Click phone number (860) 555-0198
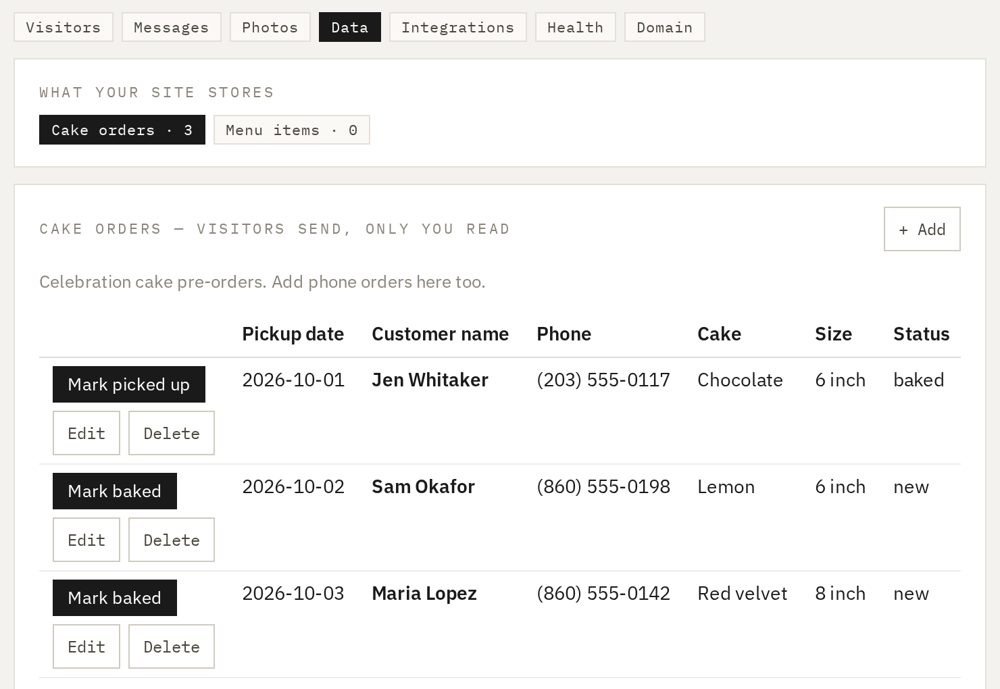Image resolution: width=1000 pixels, height=689 pixels. tap(603, 487)
